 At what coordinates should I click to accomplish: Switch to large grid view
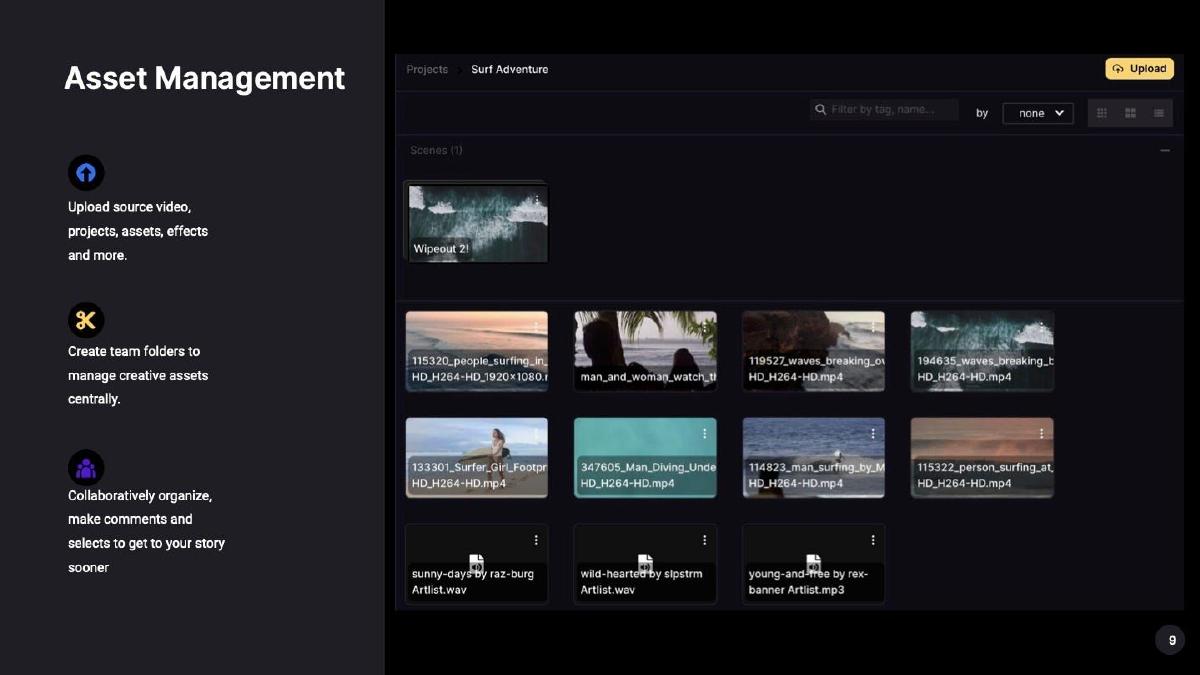click(1130, 113)
